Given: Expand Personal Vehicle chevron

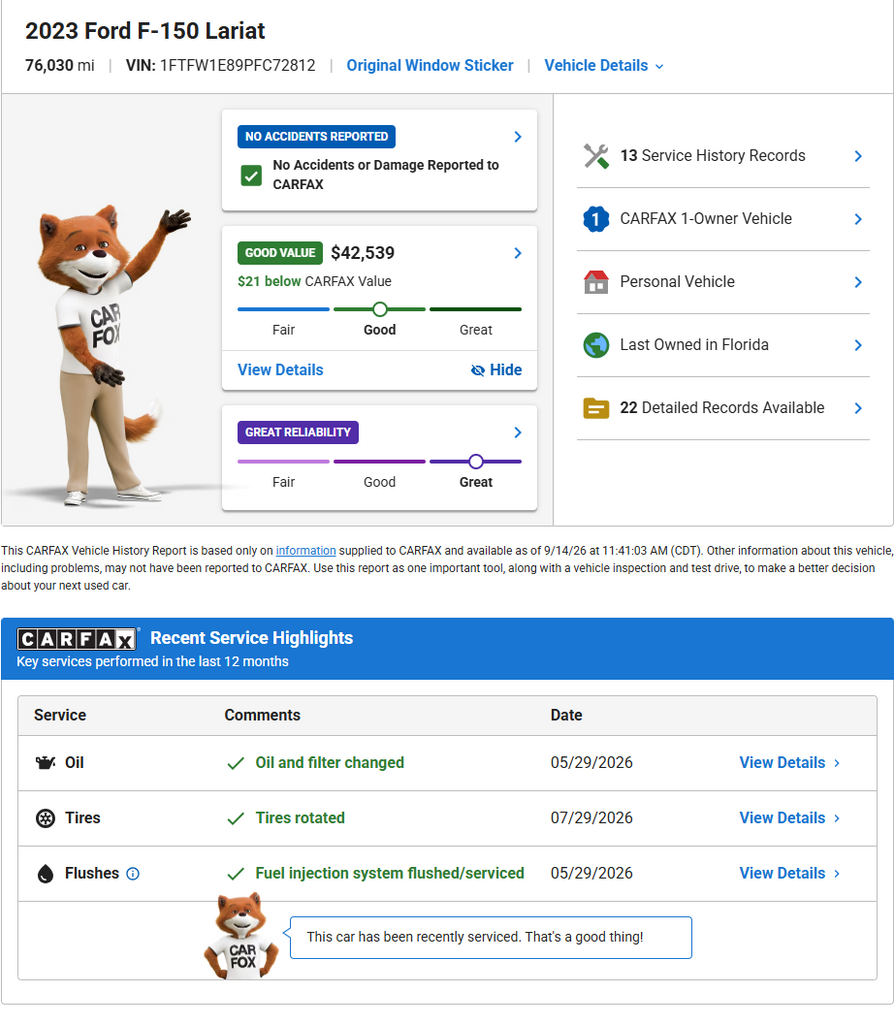Looking at the screenshot, I should tap(858, 282).
